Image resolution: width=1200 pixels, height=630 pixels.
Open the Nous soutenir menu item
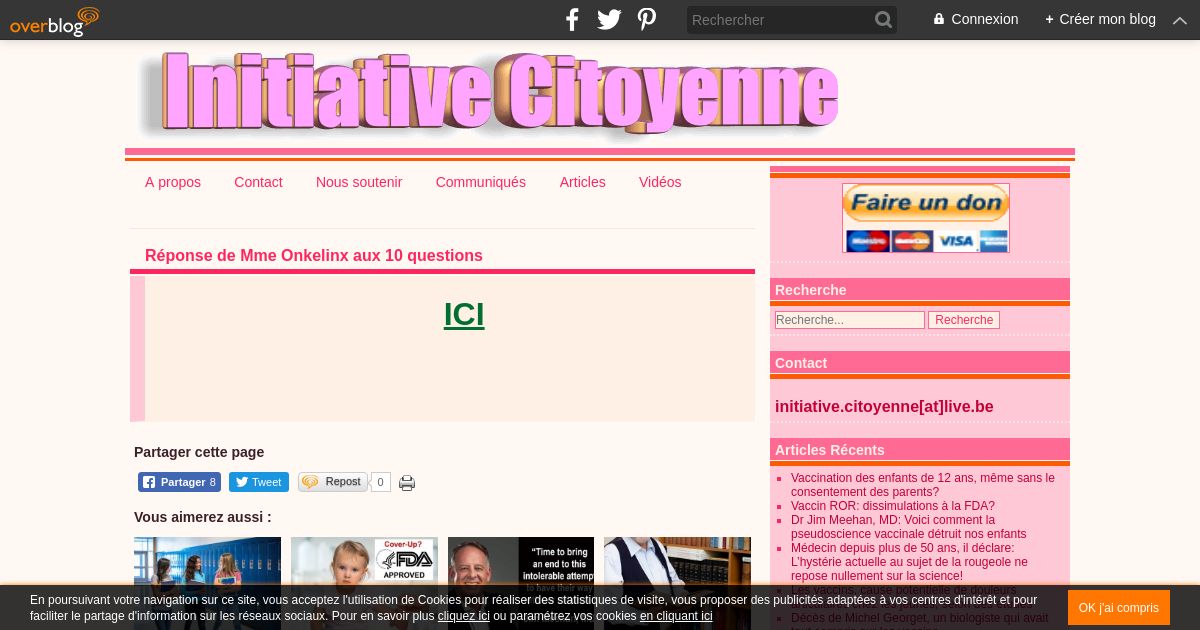coord(359,182)
